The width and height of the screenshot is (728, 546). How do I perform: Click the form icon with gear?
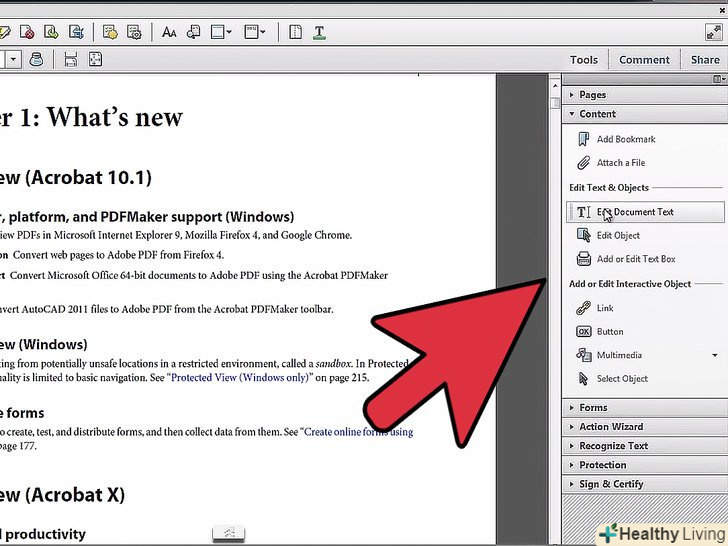pos(134,32)
